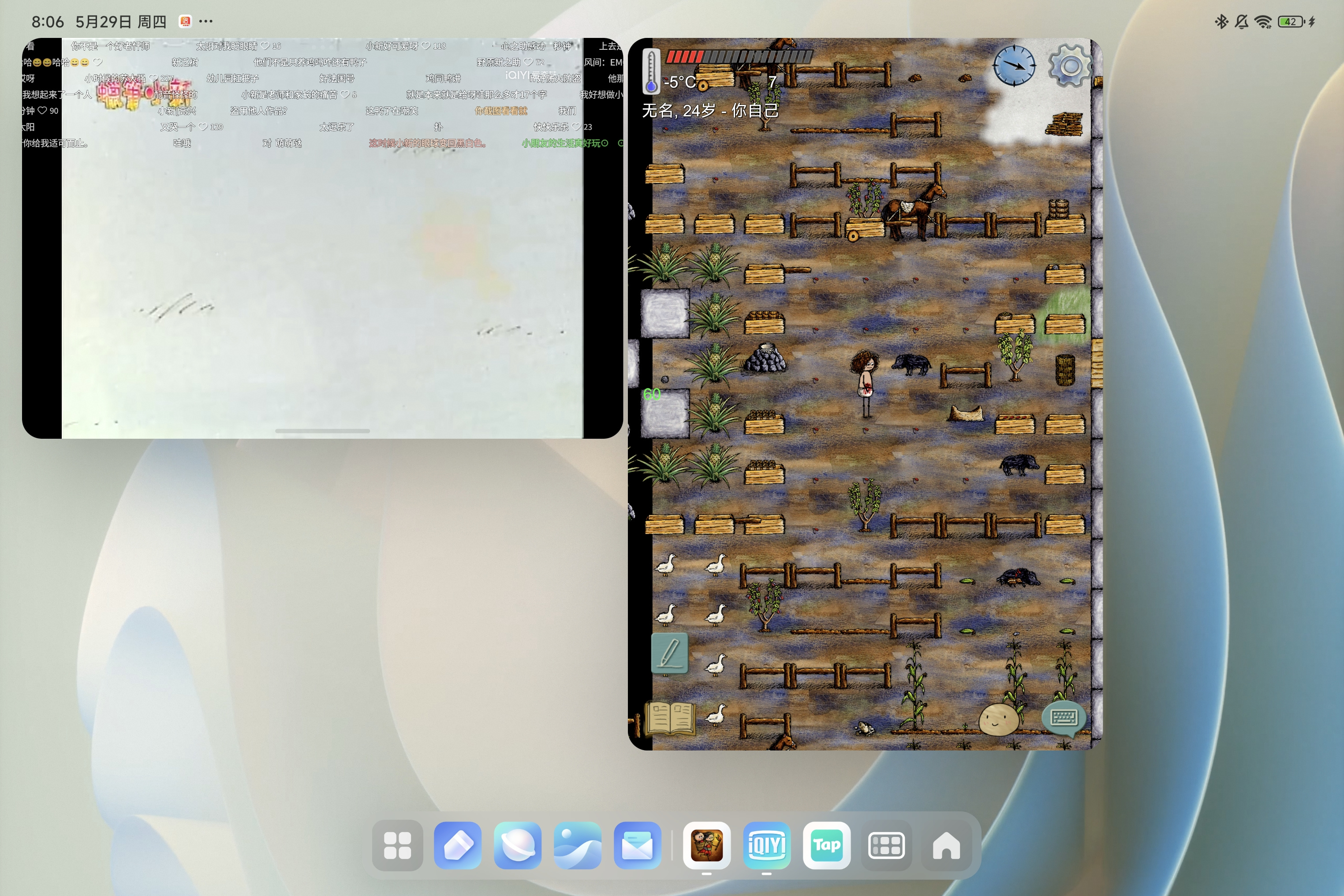Tap the bullet comment "快快乐乐"
This screenshot has width=1344, height=896.
pos(551,127)
